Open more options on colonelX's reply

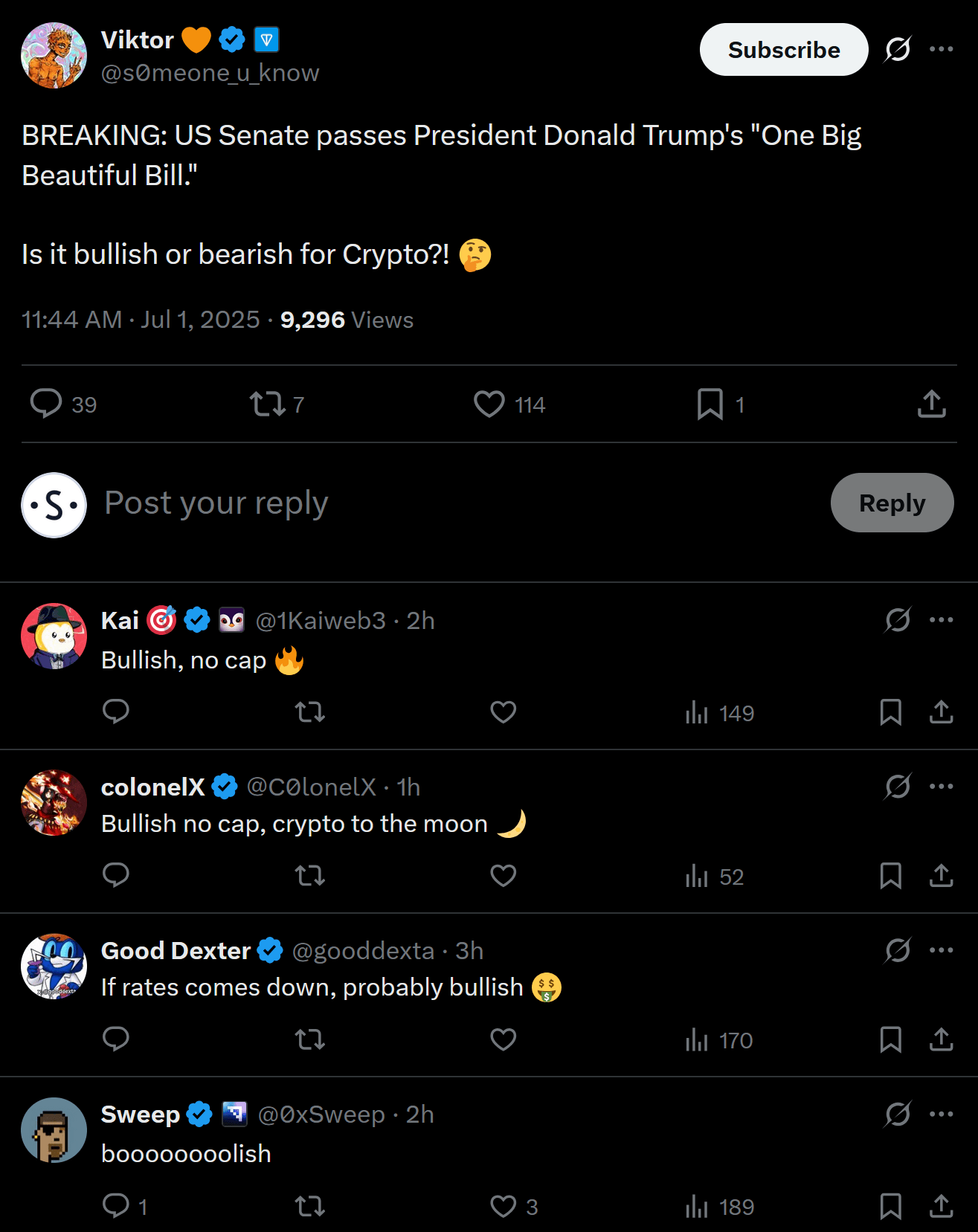[941, 786]
